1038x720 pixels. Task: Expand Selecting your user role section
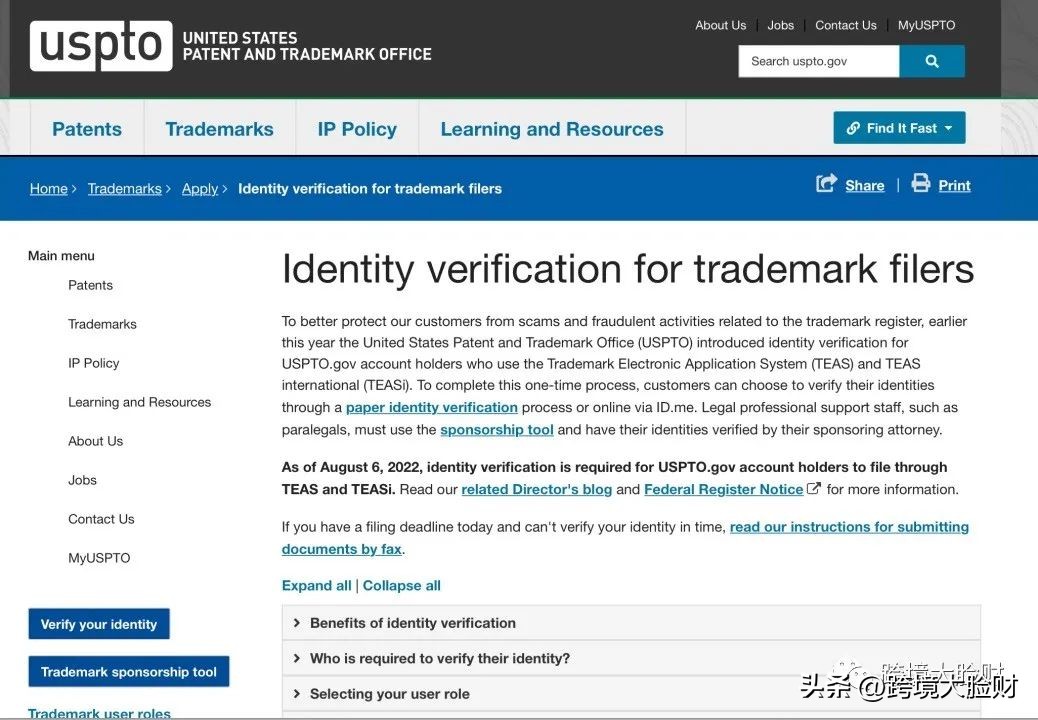point(389,694)
